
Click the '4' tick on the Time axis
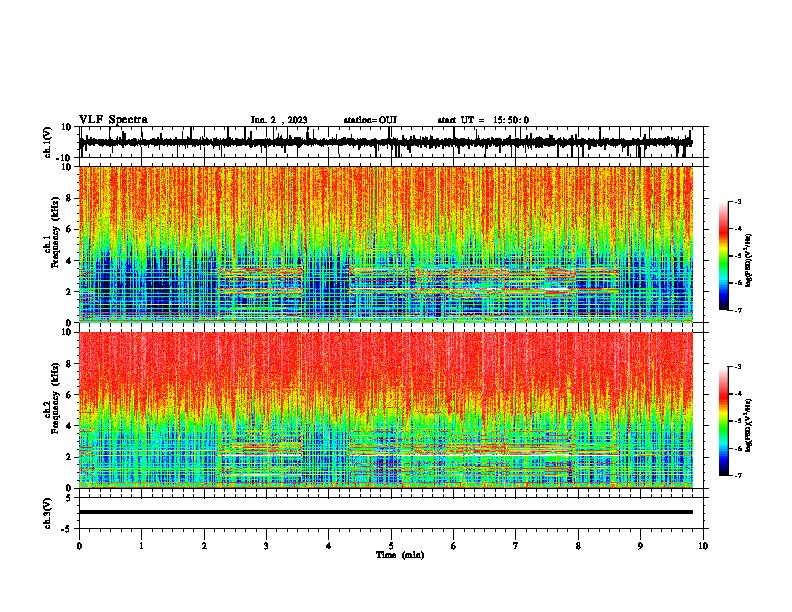pos(329,546)
